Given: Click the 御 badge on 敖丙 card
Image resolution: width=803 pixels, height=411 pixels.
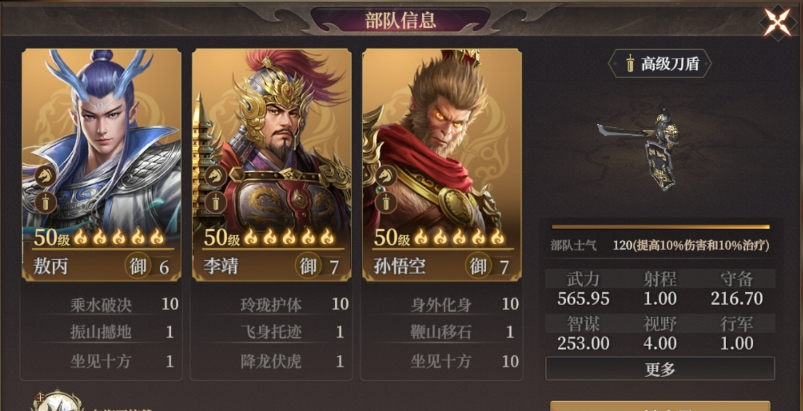Looking at the screenshot, I should [x=138, y=266].
